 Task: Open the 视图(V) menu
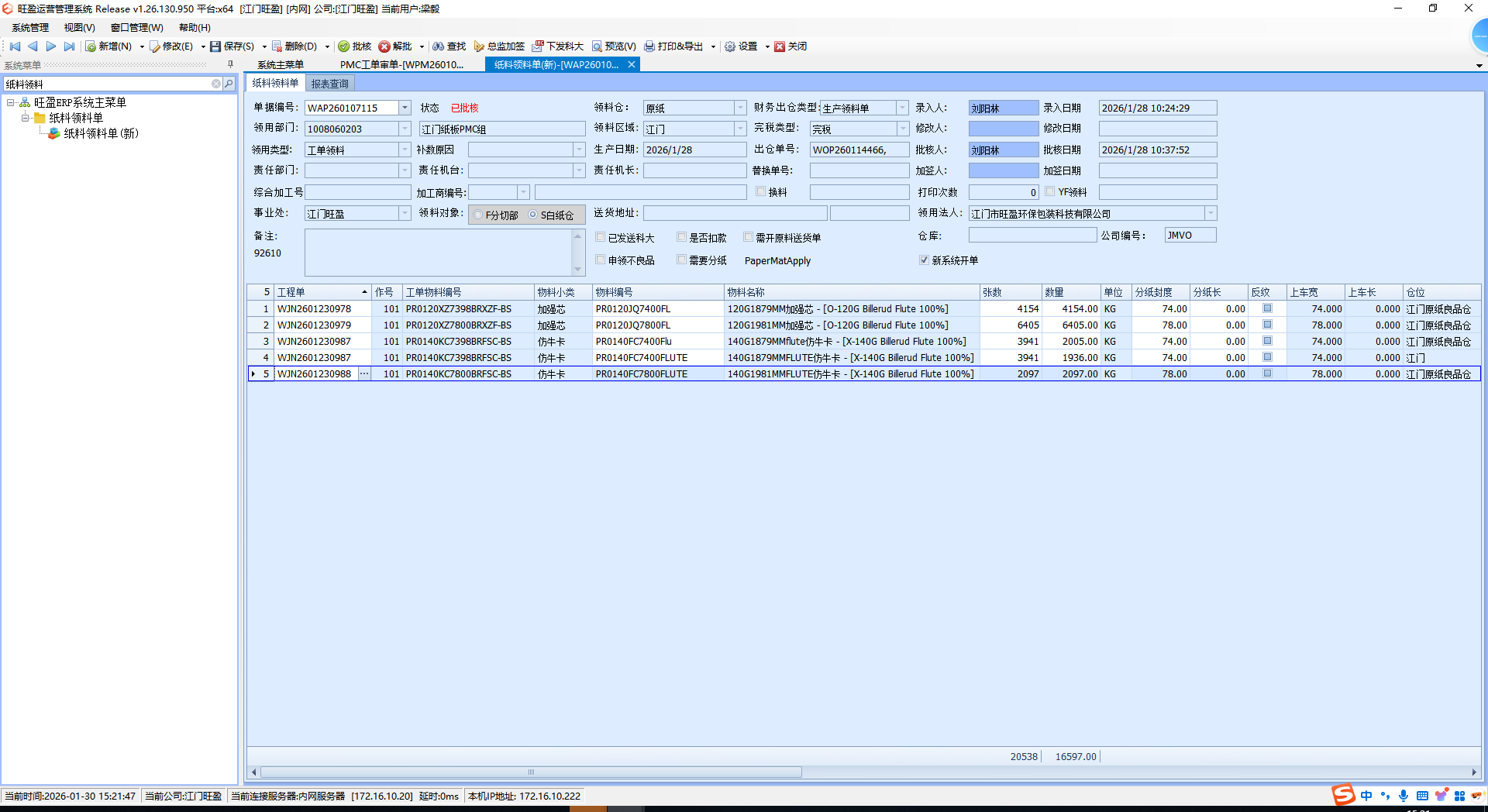pos(79,27)
